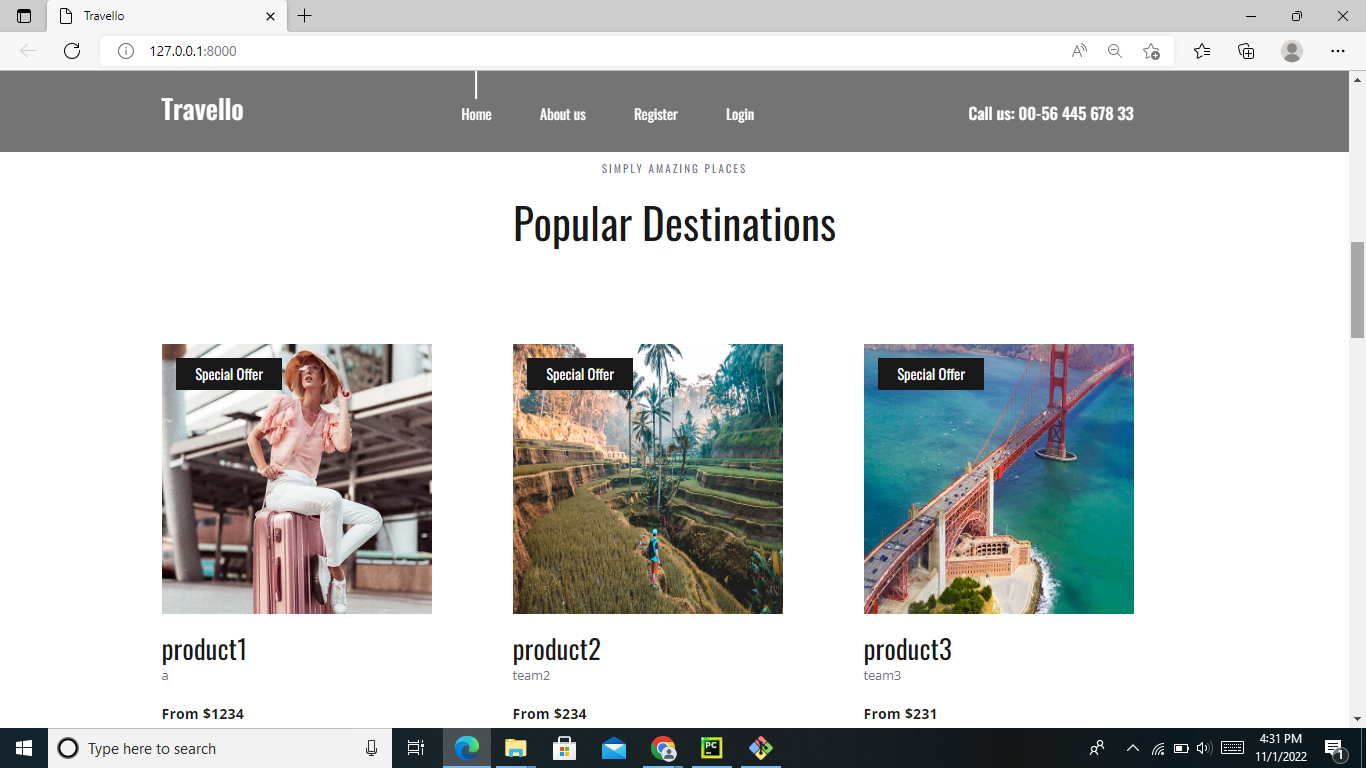
Task: Open Google Chrome from the taskbar
Action: (662, 748)
